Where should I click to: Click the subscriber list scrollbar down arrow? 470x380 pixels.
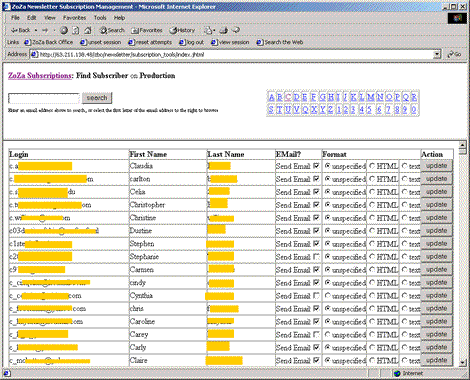tap(462, 362)
